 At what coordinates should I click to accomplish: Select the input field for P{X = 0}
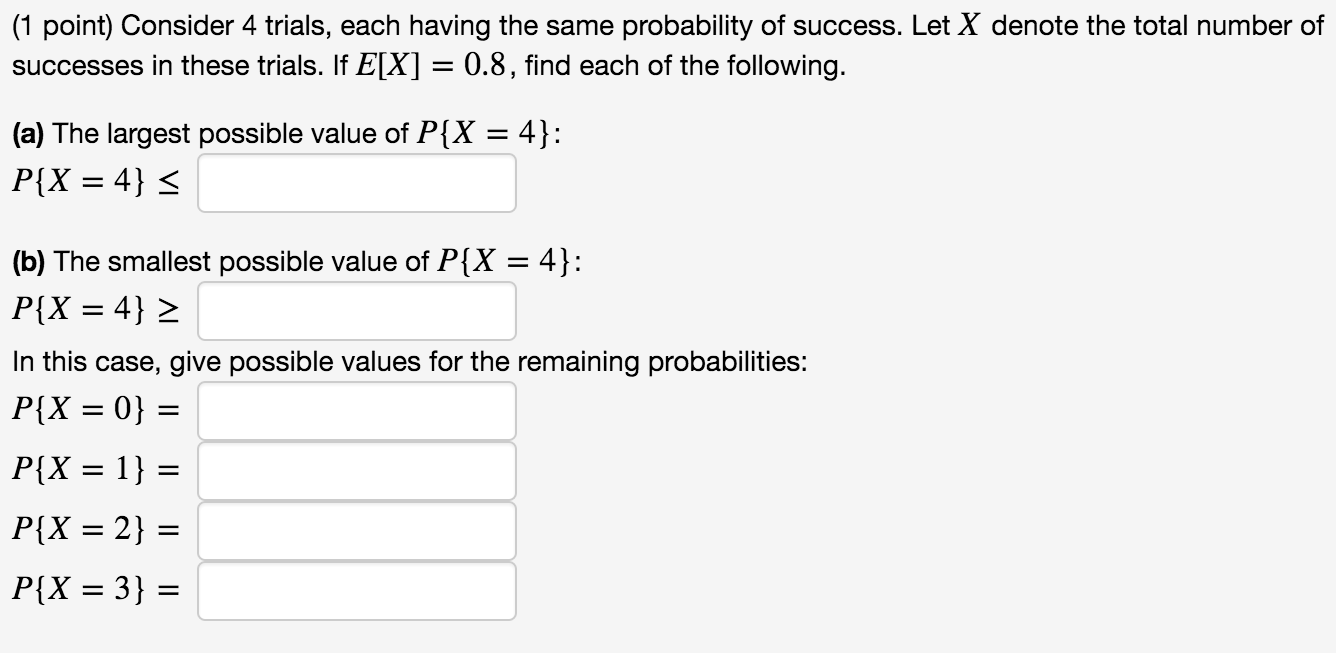(357, 410)
